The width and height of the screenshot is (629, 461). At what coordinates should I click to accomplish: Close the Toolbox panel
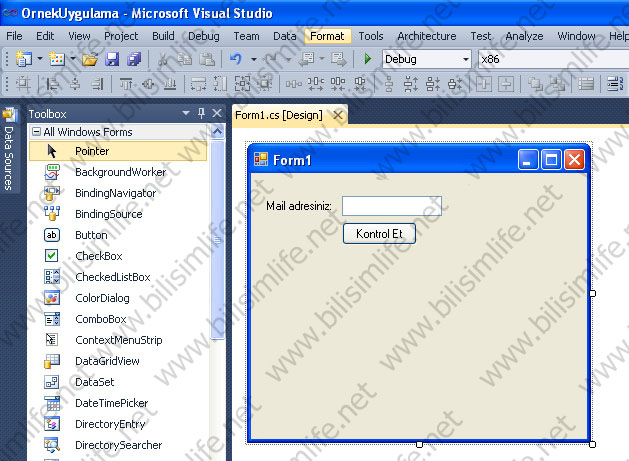tap(217, 114)
